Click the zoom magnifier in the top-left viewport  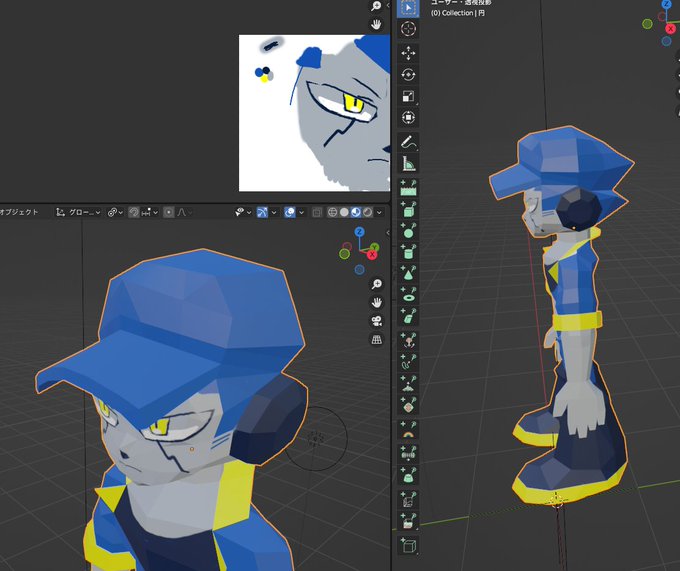pyautogui.click(x=376, y=6)
